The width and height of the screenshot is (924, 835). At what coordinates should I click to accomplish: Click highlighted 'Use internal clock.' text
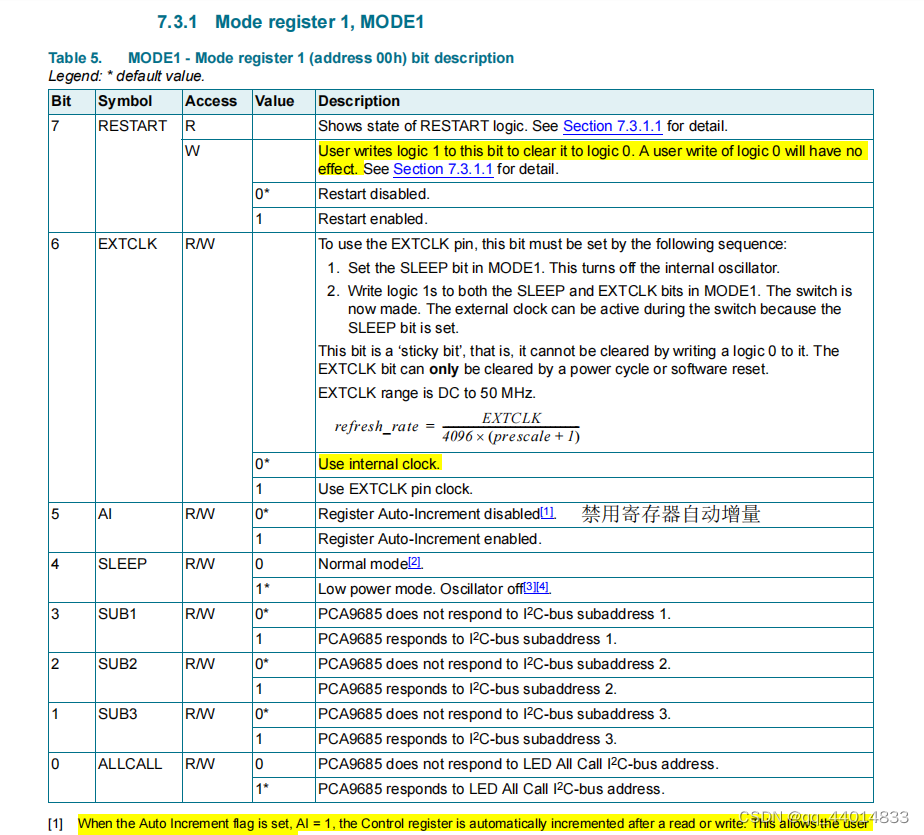[x=380, y=464]
